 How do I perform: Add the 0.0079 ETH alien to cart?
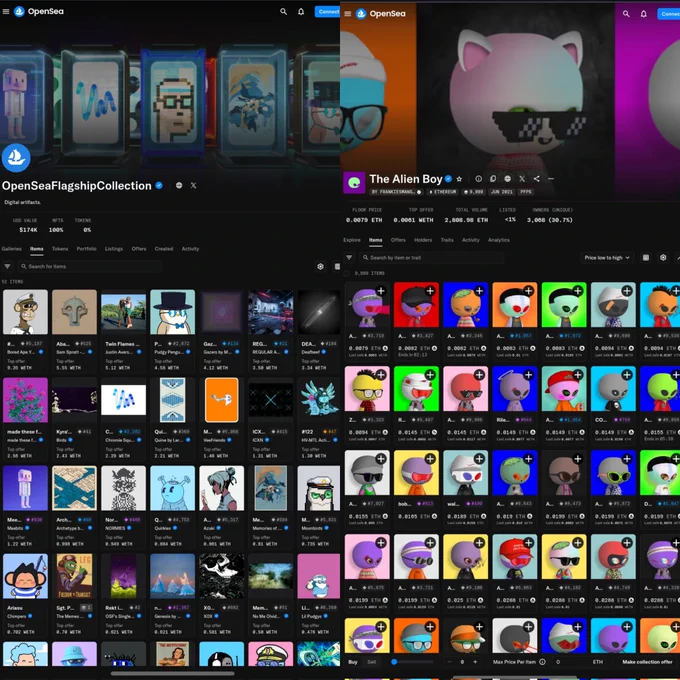pyautogui.click(x=381, y=291)
